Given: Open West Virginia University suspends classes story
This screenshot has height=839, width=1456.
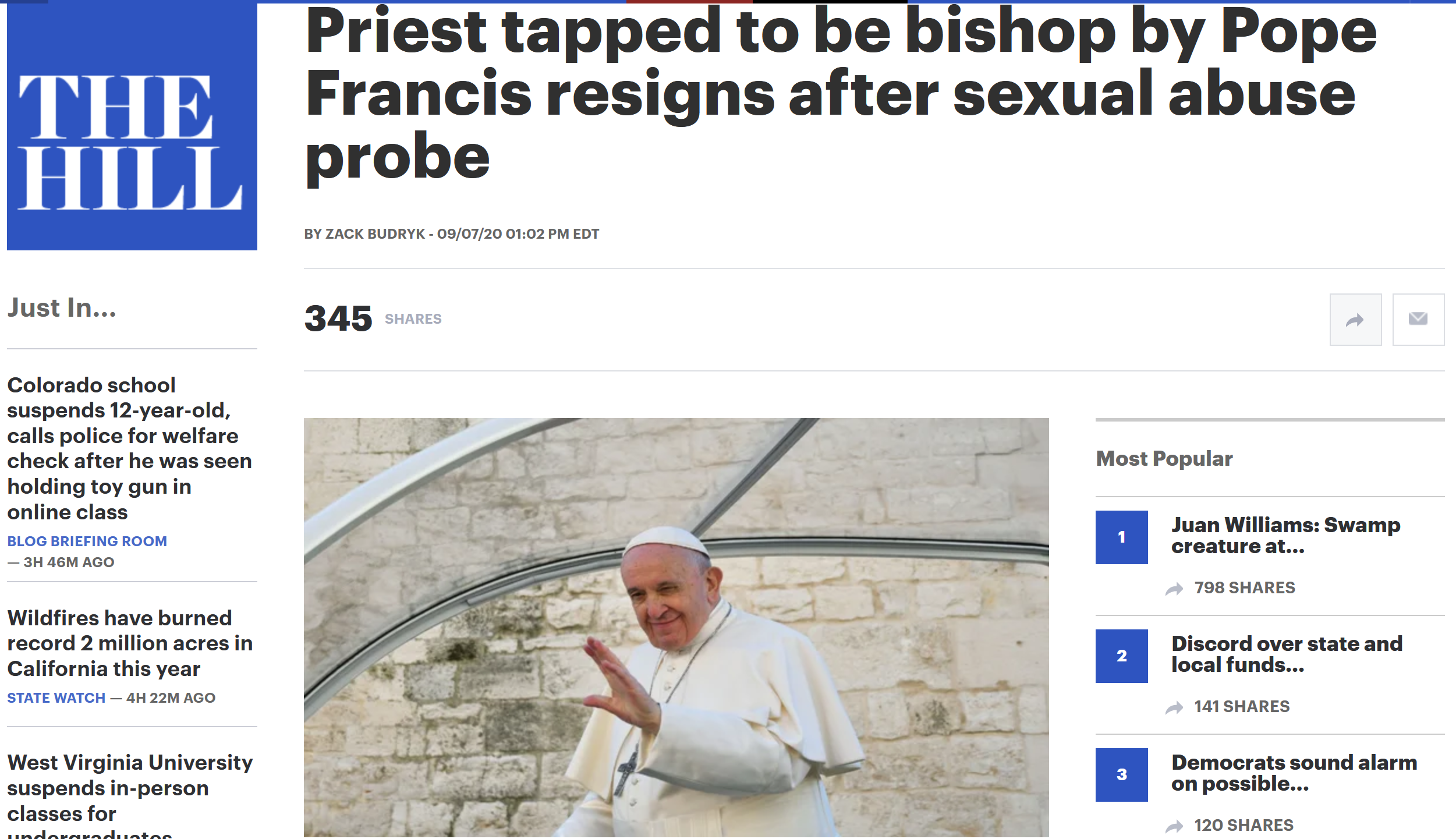Looking at the screenshot, I should coord(130,794).
